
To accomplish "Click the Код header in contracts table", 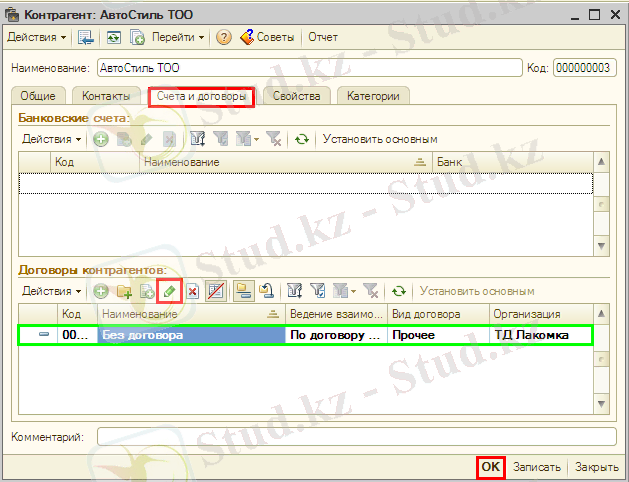I will click(x=77, y=314).
